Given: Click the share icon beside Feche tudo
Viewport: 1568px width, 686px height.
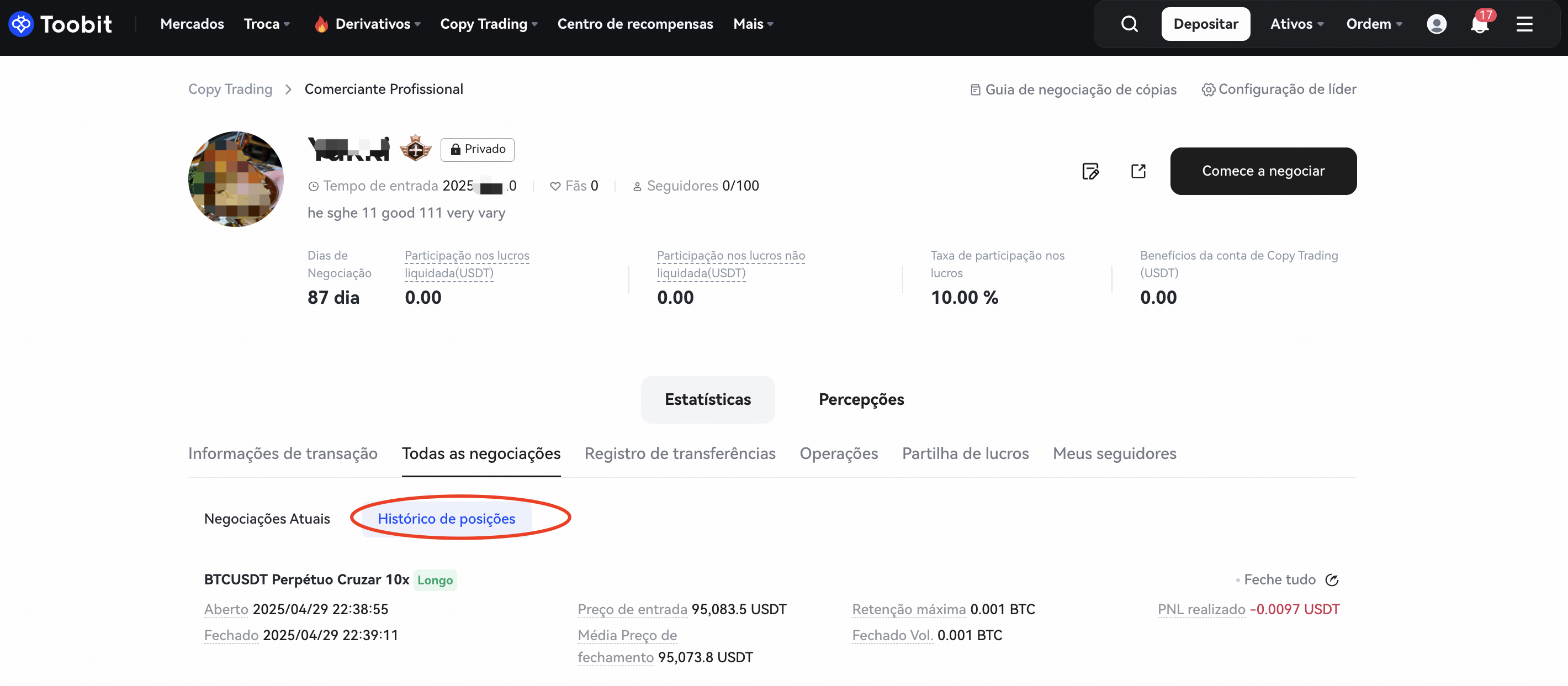Looking at the screenshot, I should [1332, 579].
